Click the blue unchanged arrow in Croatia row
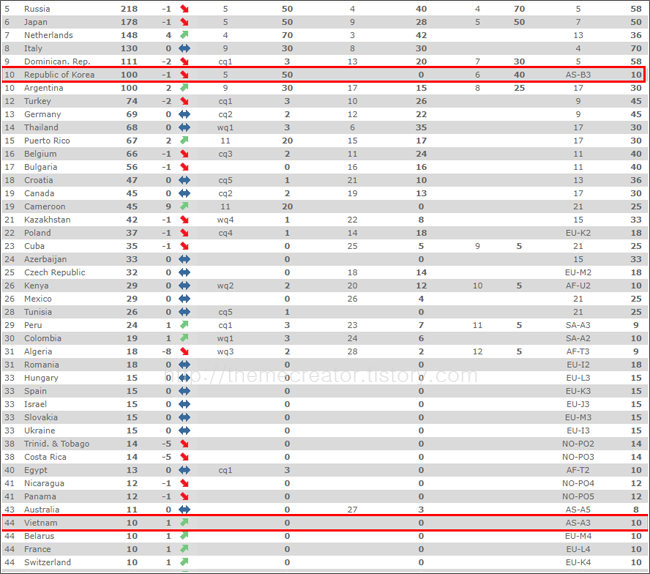This screenshot has width=650, height=574. (x=184, y=180)
